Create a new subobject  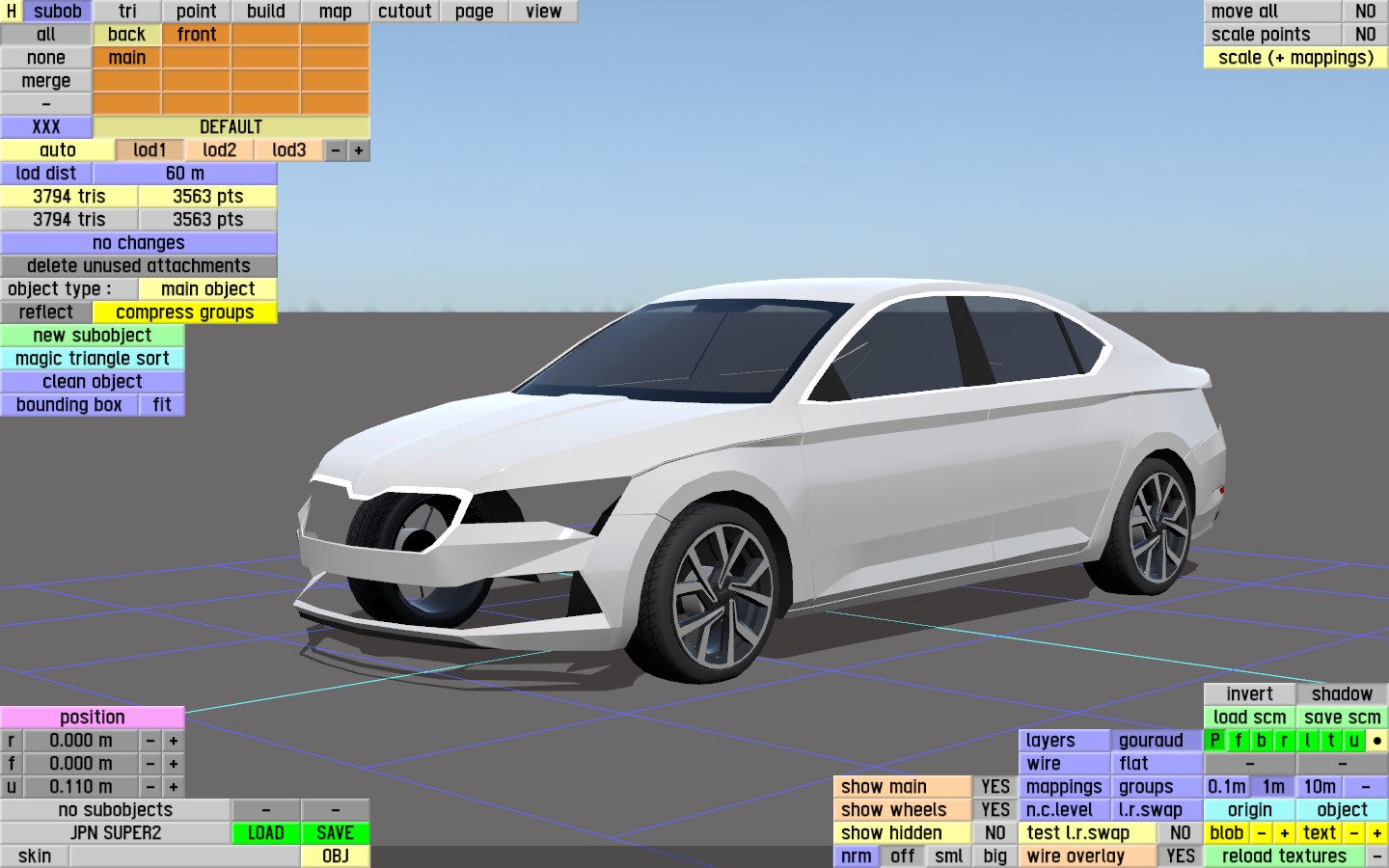click(x=93, y=336)
